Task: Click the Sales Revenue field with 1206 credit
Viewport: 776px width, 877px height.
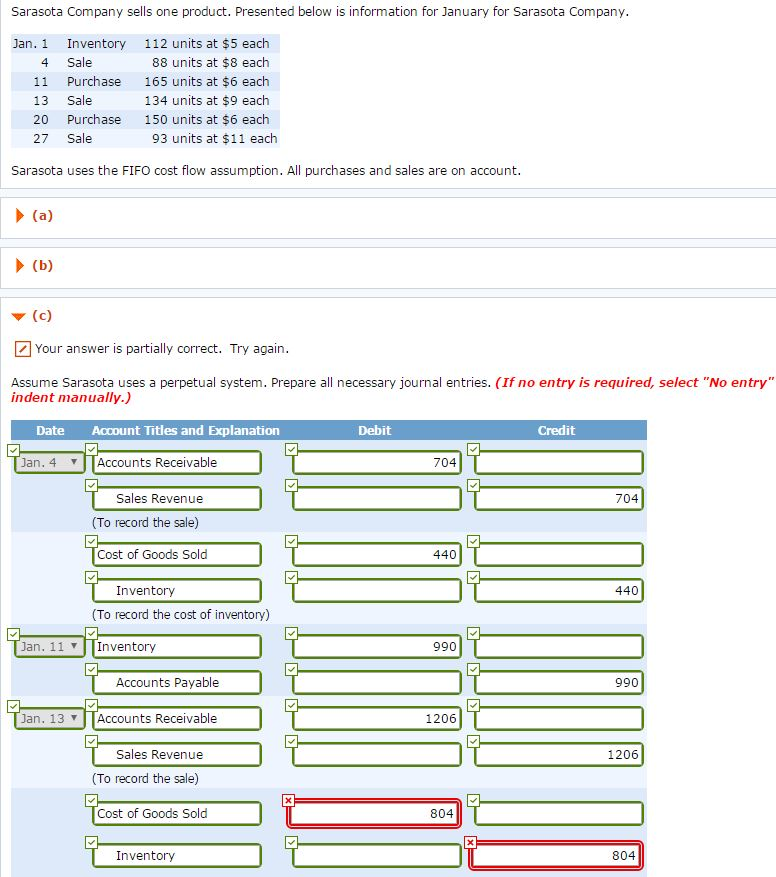Action: [x=177, y=755]
